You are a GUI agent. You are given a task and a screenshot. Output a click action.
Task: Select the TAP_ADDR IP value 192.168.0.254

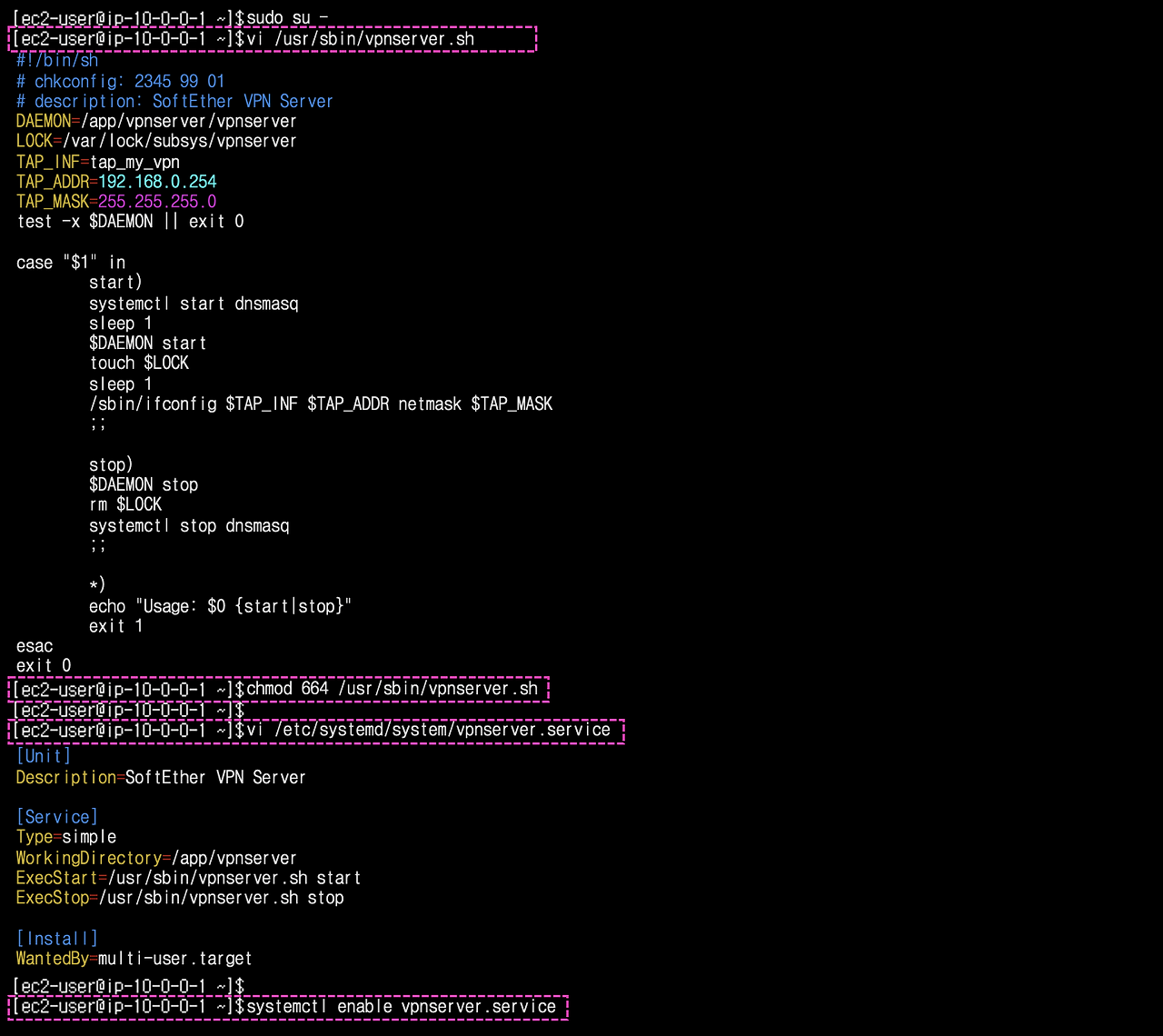(x=157, y=182)
